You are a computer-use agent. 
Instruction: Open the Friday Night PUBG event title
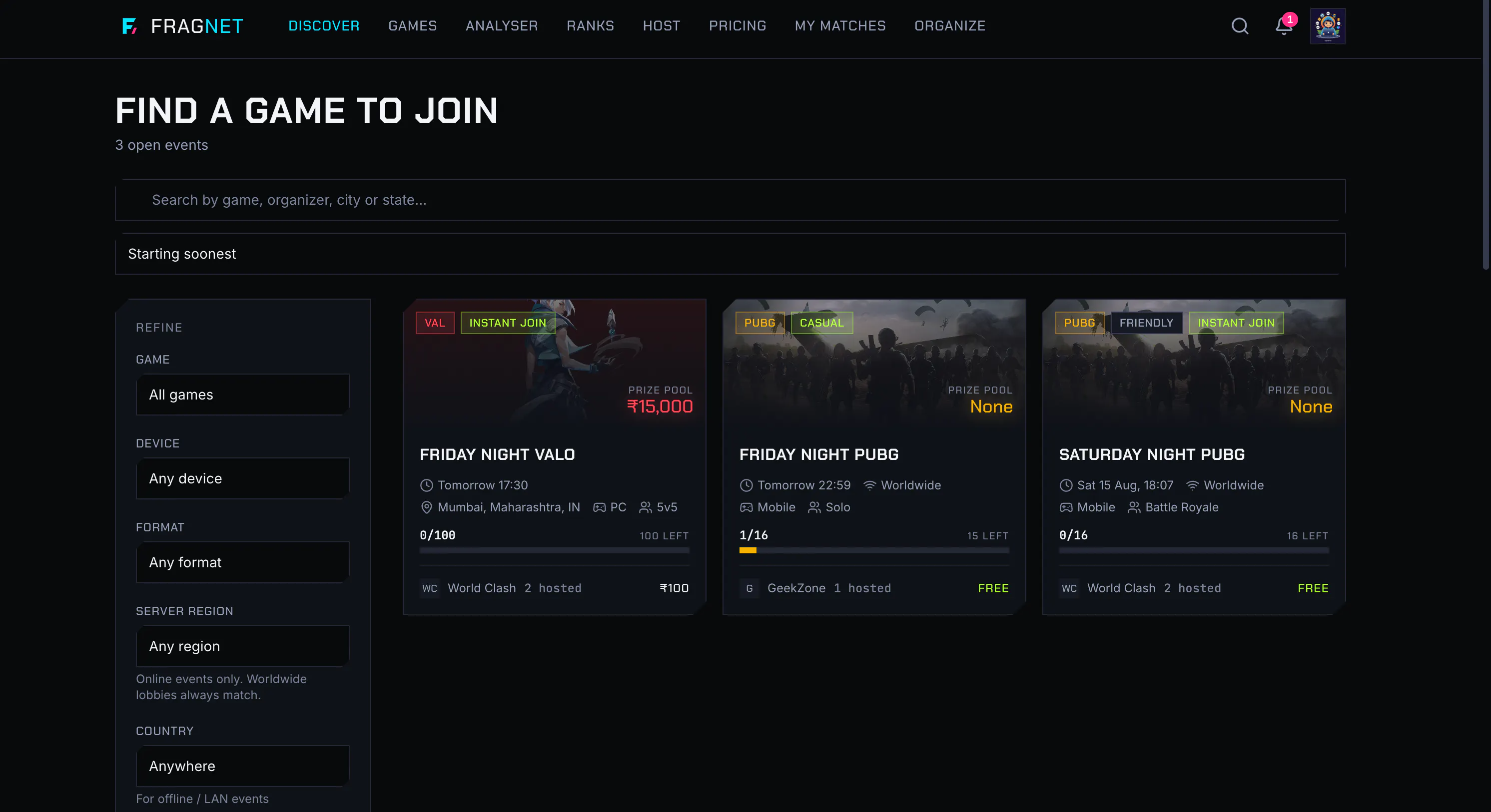point(819,454)
